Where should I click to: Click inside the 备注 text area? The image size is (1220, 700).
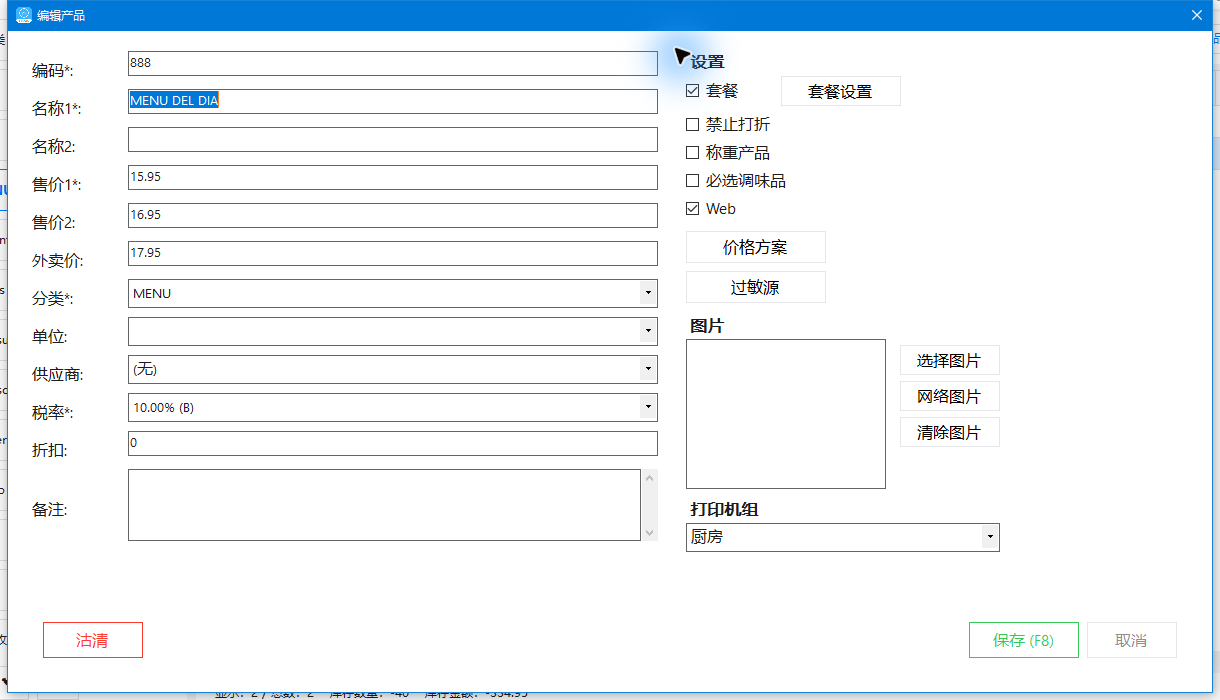coord(384,505)
